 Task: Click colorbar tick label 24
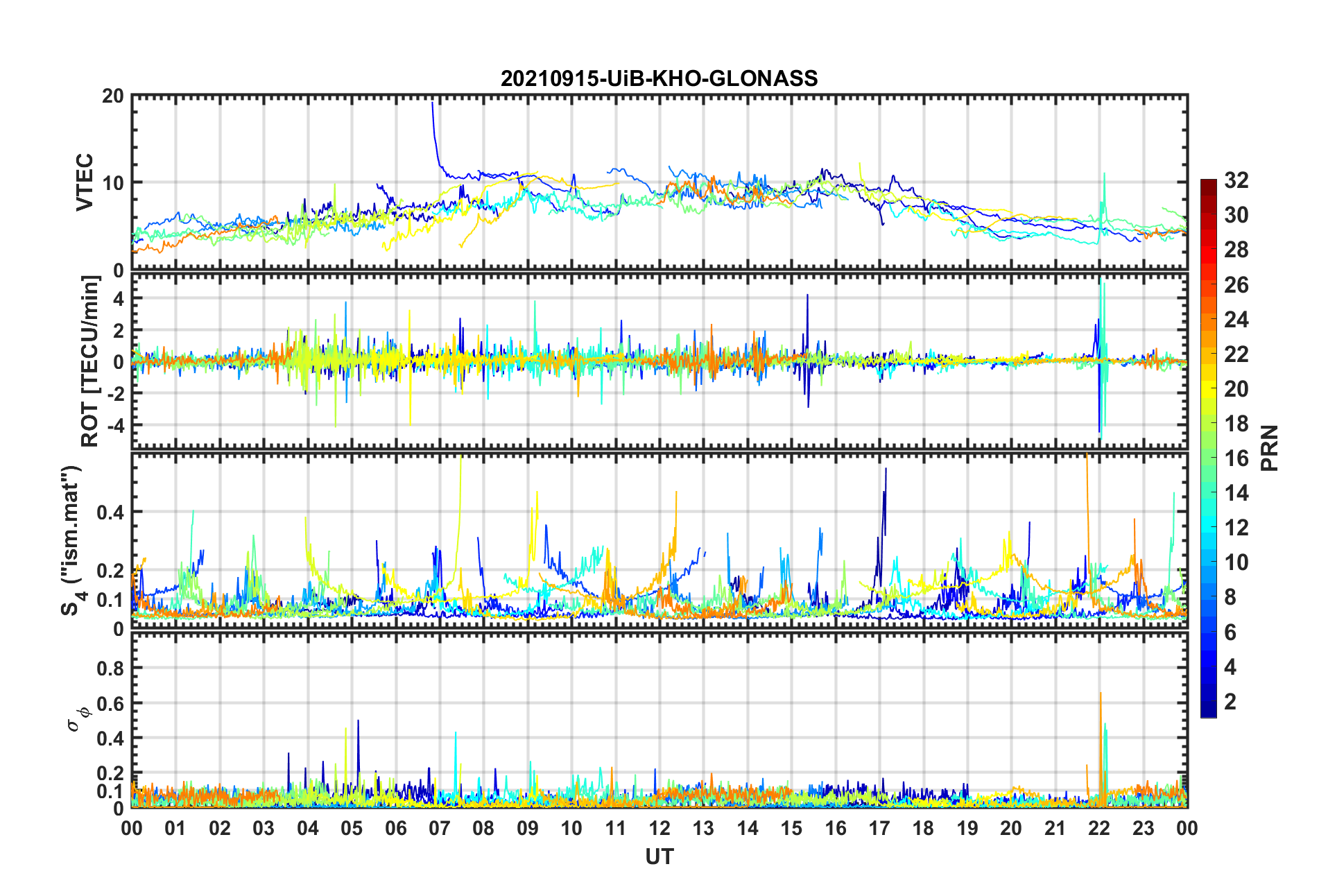tap(1236, 320)
